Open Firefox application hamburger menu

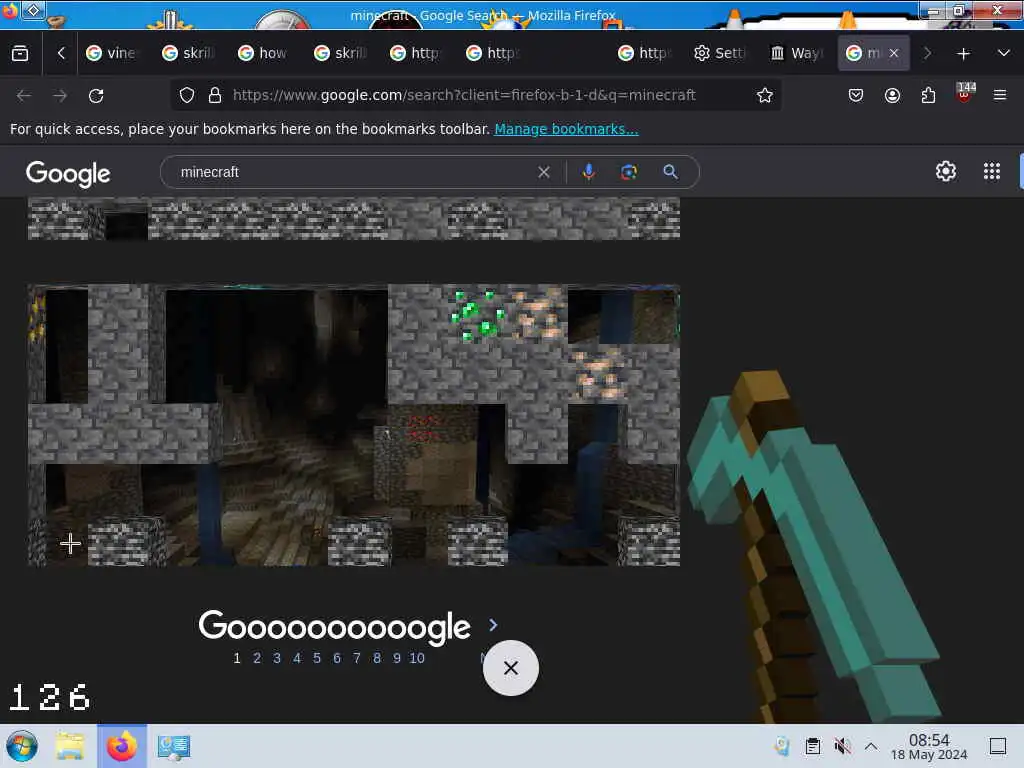1000,96
